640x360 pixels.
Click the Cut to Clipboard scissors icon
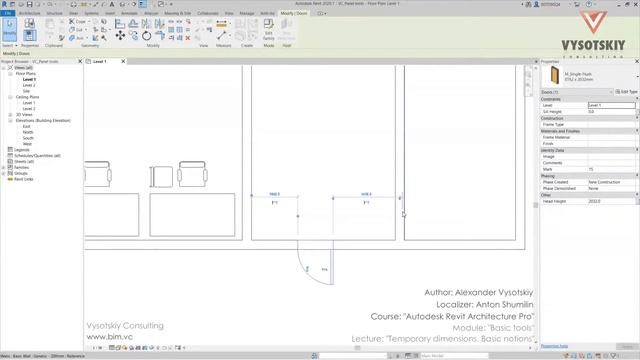tap(62, 22)
